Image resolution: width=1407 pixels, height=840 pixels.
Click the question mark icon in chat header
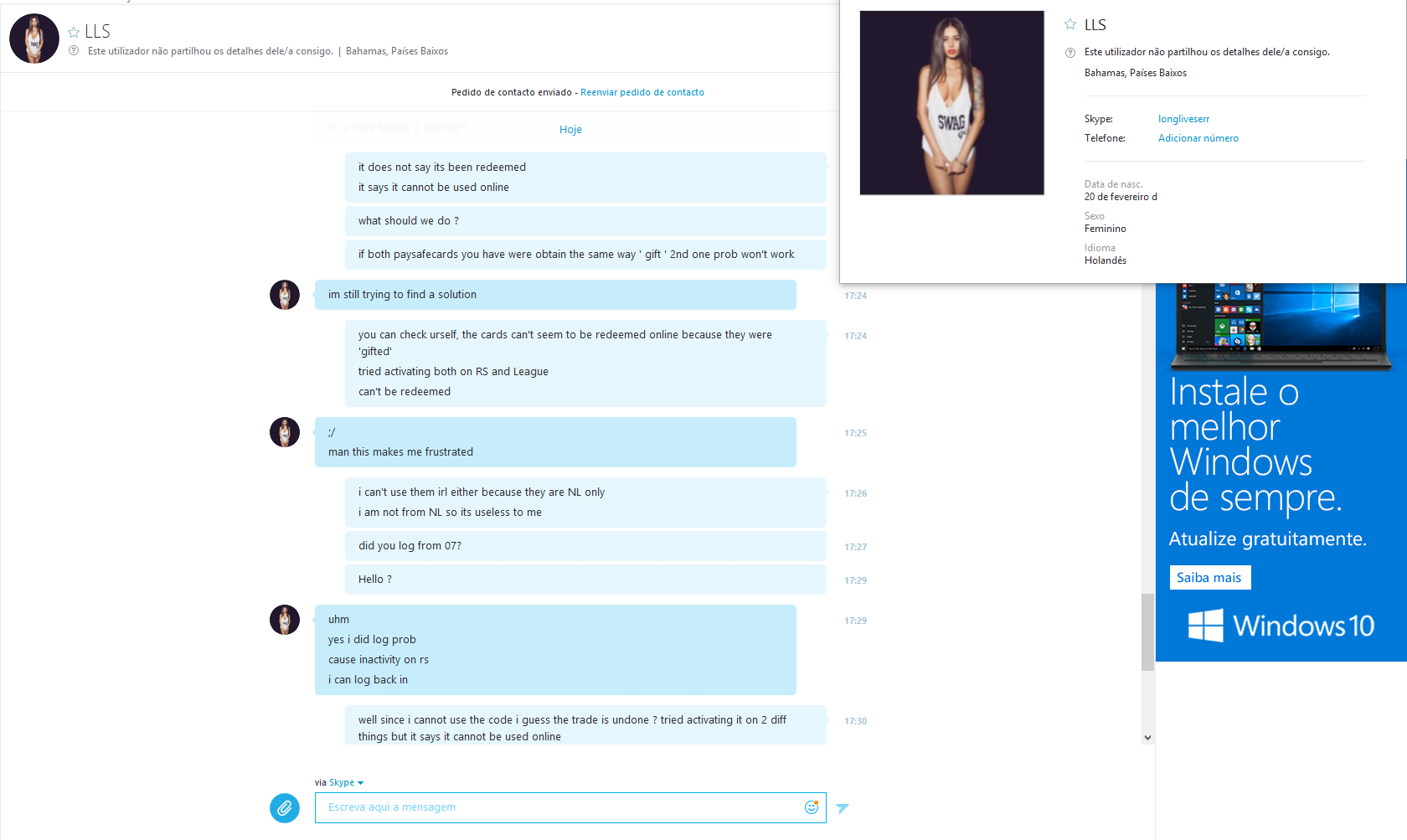[x=74, y=51]
